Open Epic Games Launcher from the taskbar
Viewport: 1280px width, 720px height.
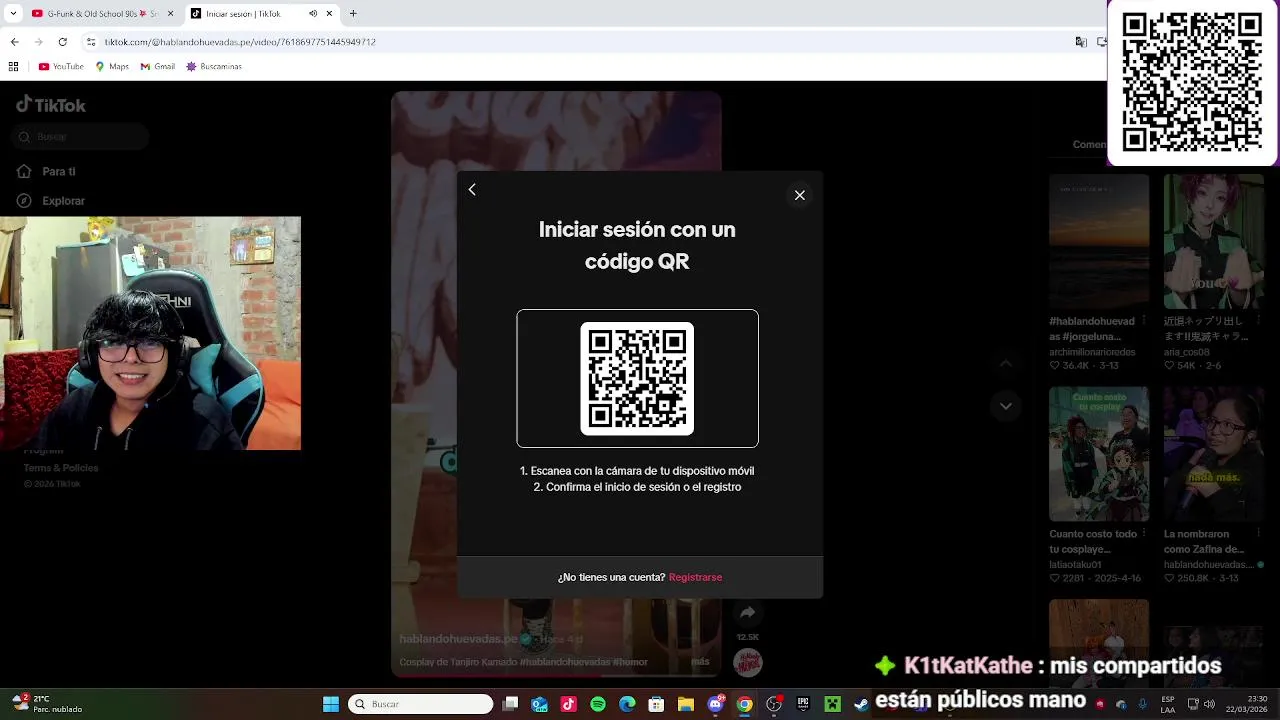click(x=803, y=704)
